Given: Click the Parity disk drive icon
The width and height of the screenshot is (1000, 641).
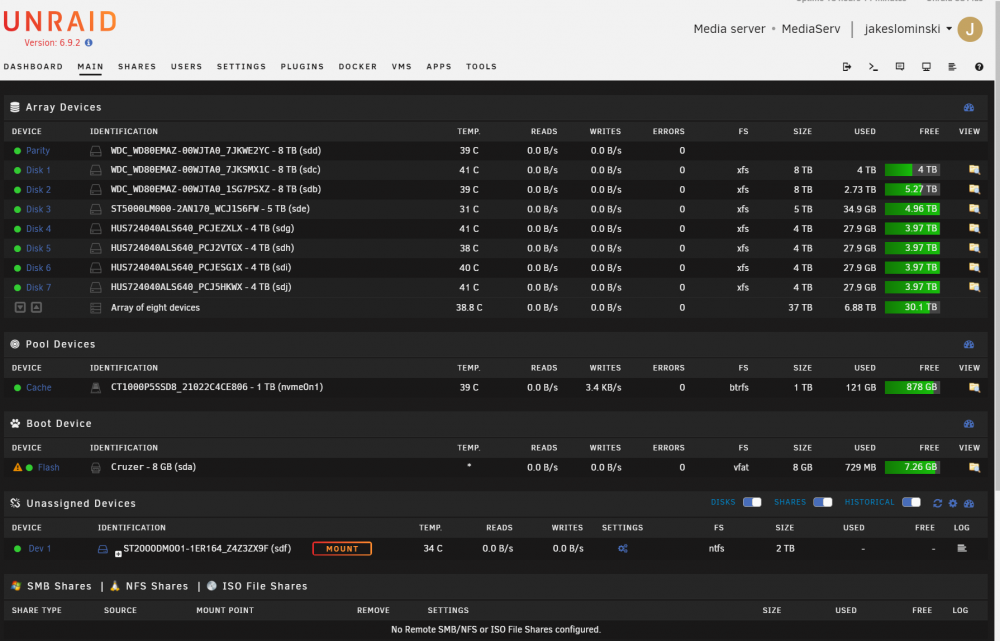Looking at the screenshot, I should [x=96, y=151].
